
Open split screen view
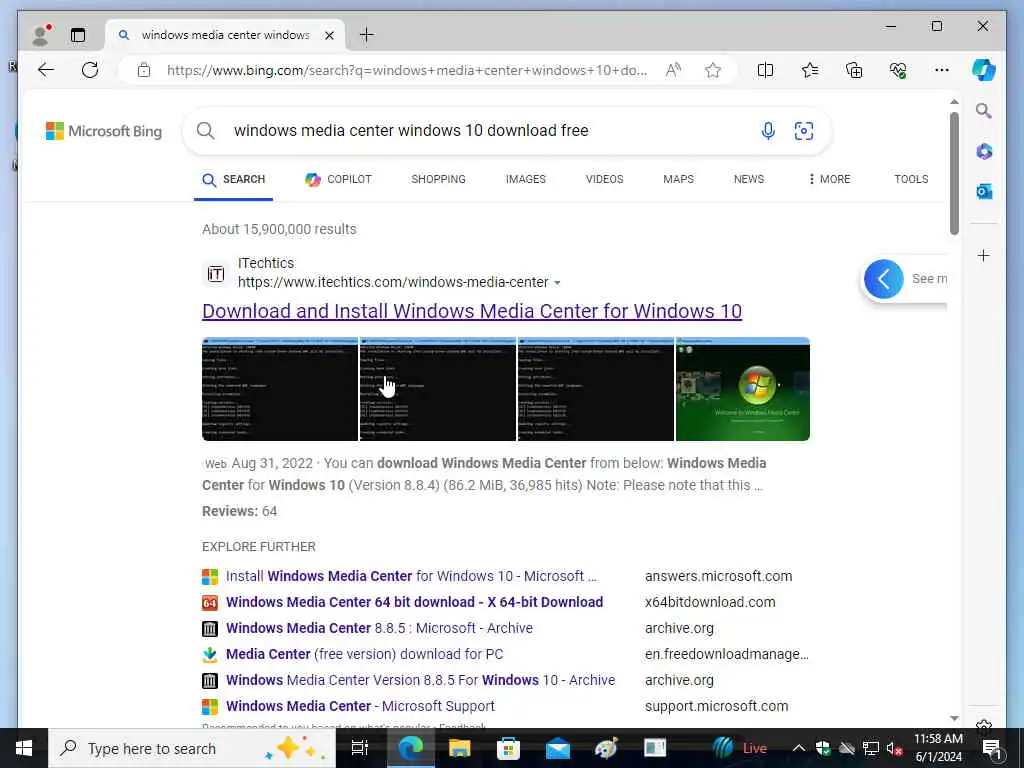(x=765, y=70)
